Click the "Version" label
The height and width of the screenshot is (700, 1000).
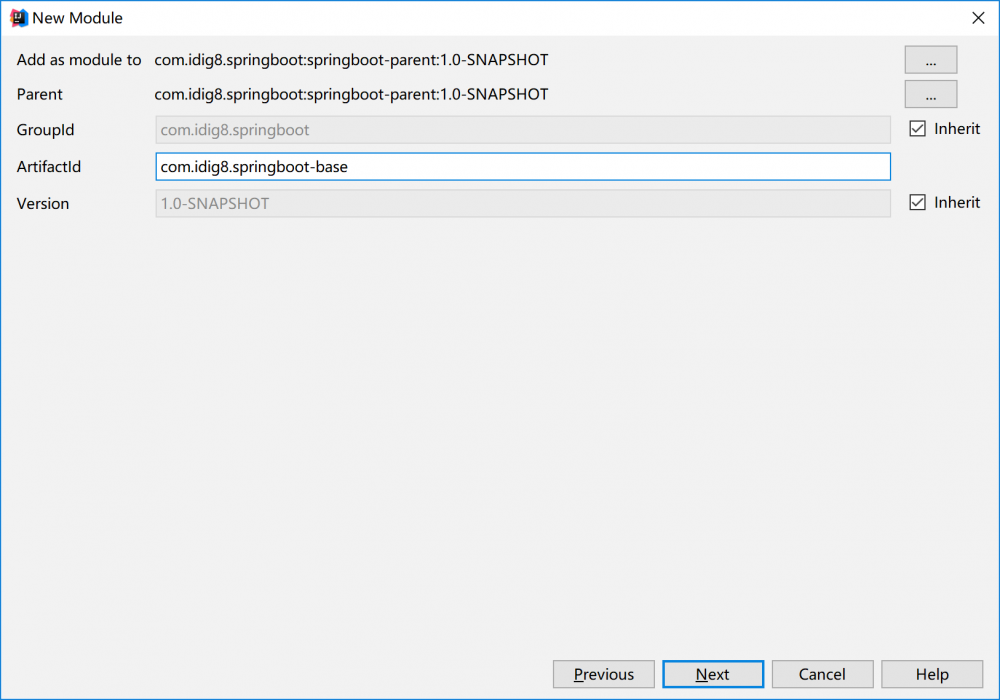pyautogui.click(x=43, y=204)
